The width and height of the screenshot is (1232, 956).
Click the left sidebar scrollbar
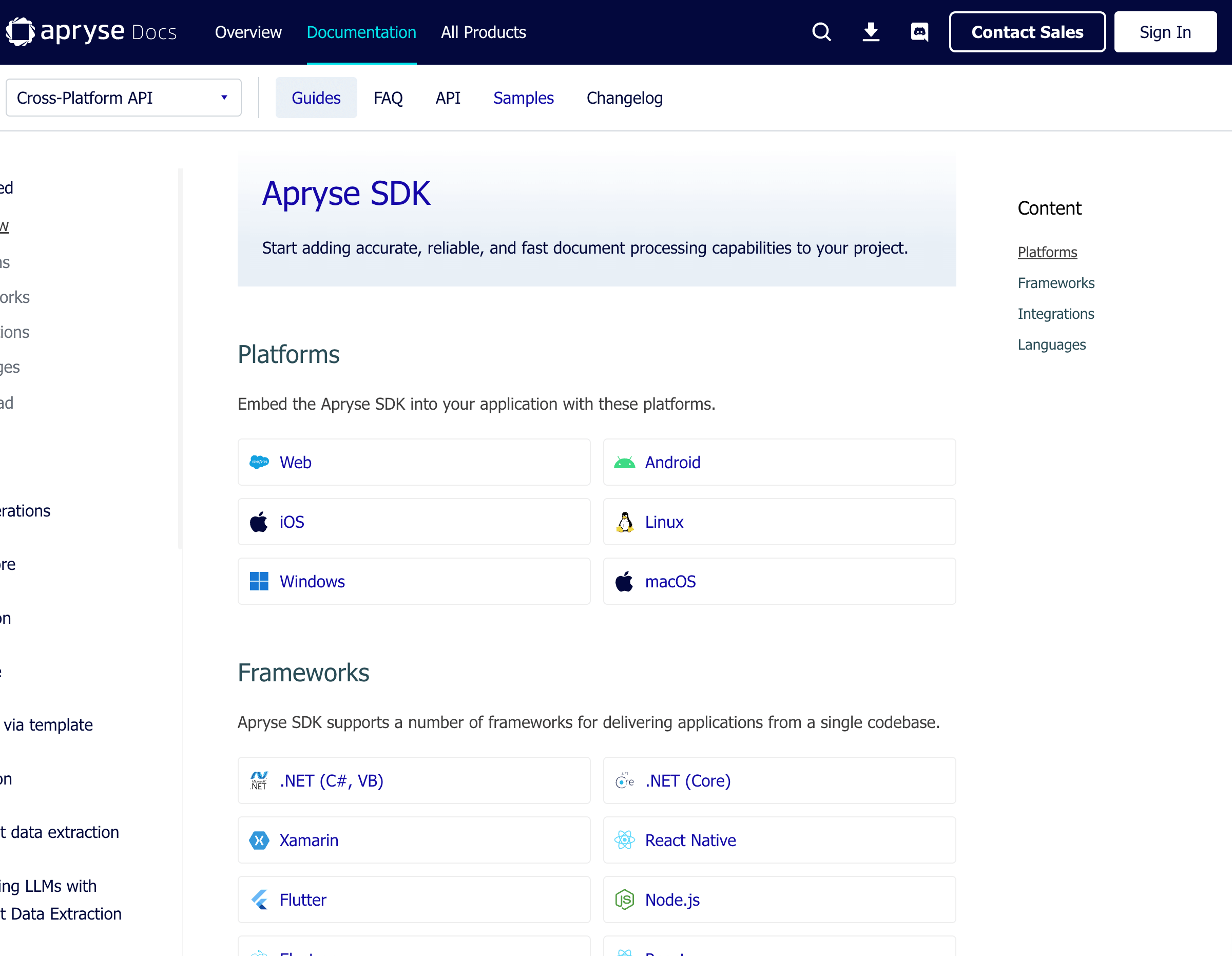pyautogui.click(x=181, y=358)
